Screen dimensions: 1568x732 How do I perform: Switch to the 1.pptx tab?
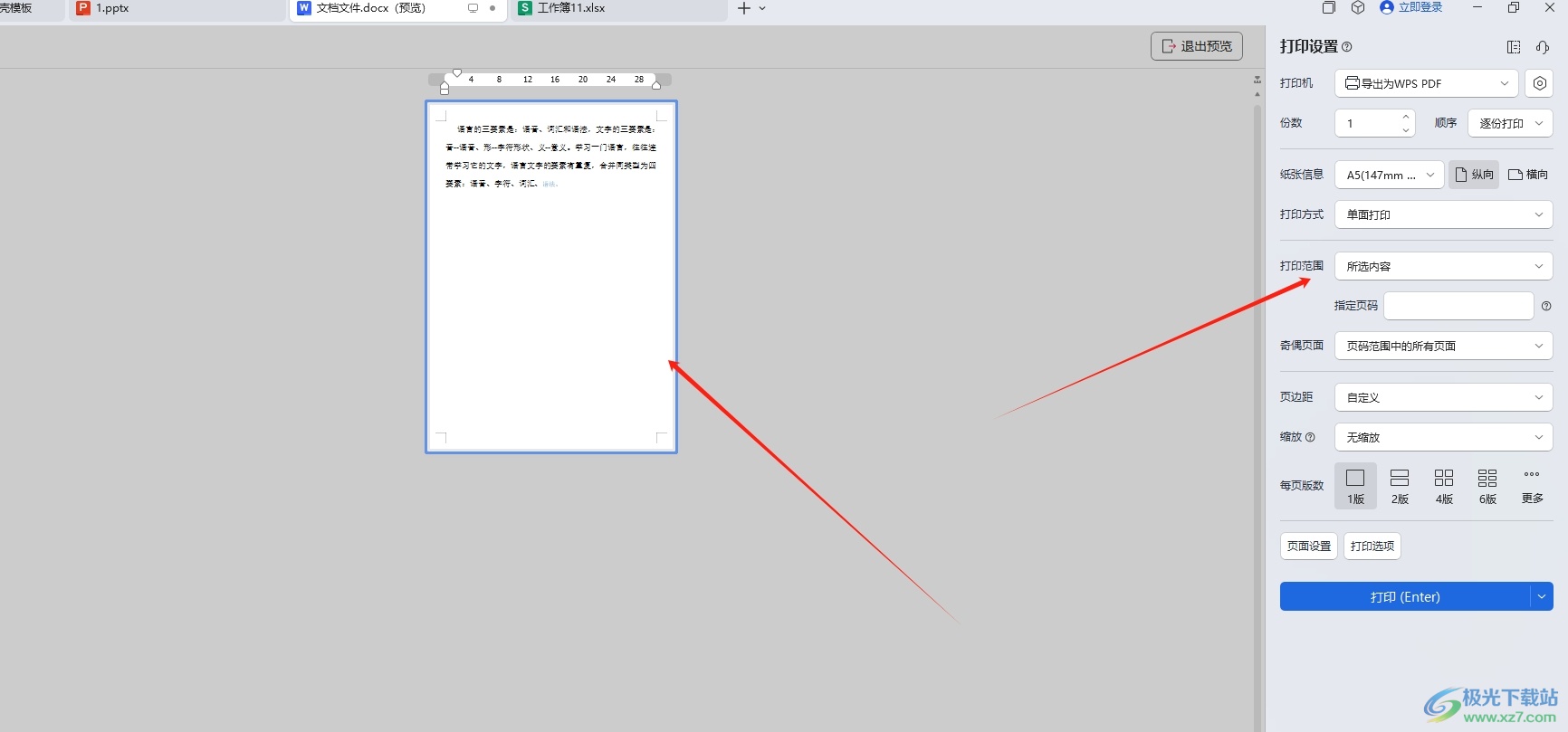(177, 9)
